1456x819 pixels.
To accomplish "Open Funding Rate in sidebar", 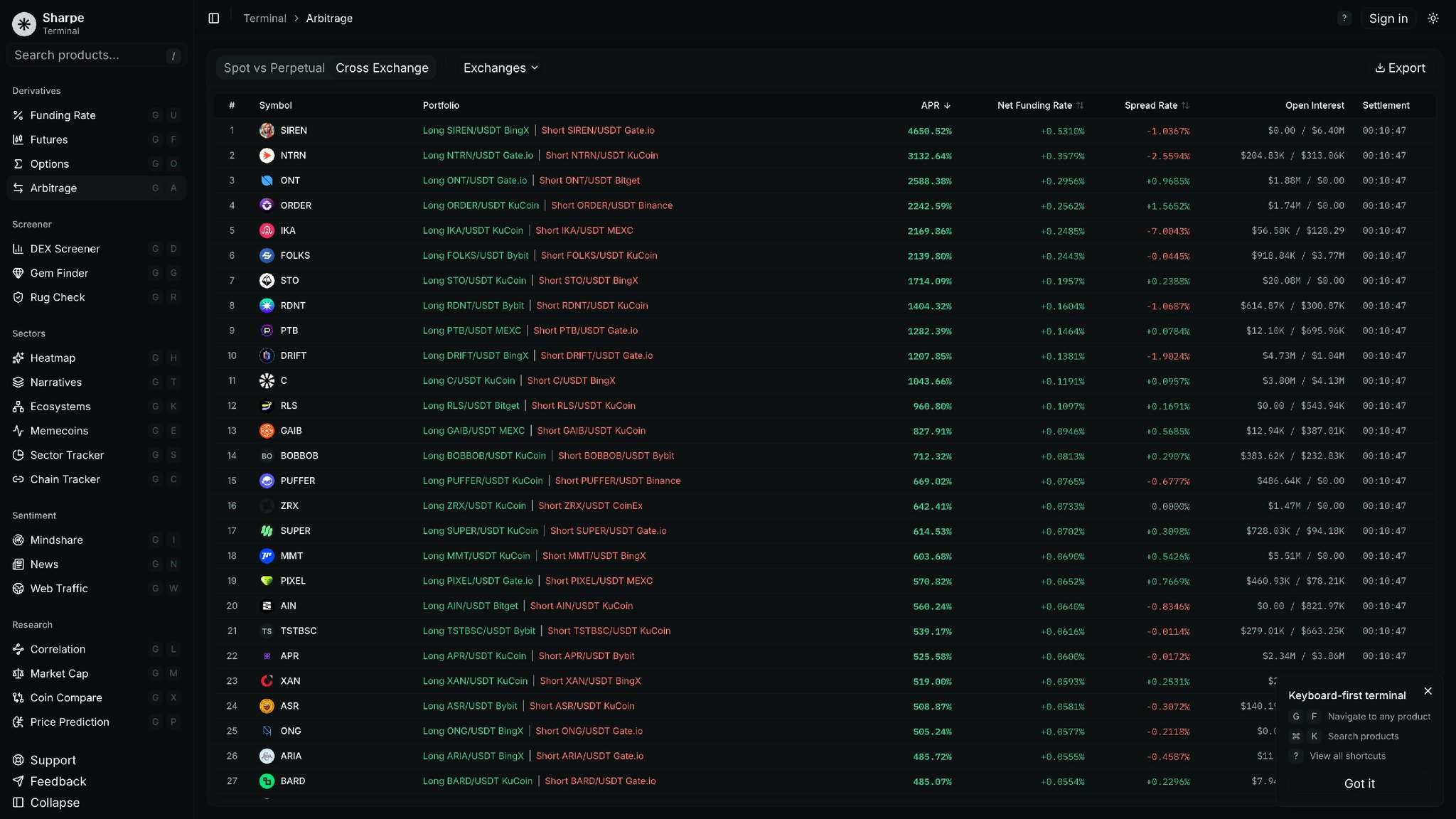I will point(63,115).
